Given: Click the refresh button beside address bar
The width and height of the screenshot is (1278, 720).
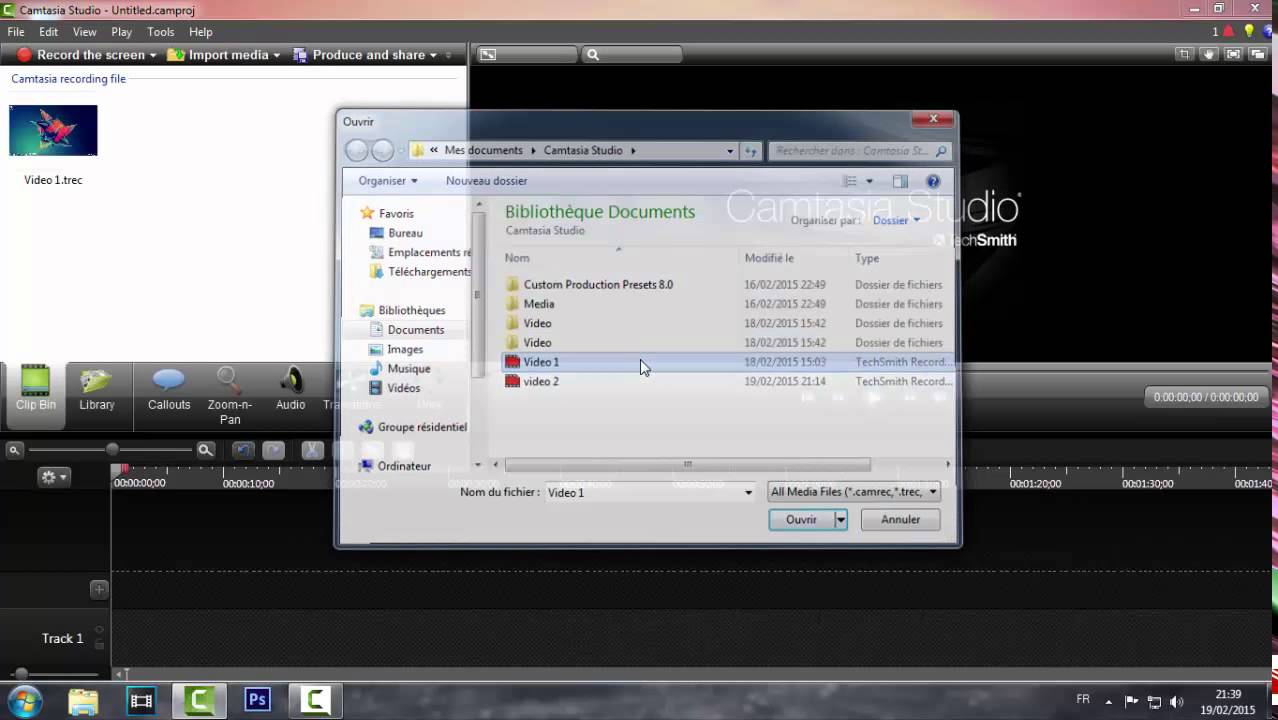Looking at the screenshot, I should click(751, 151).
